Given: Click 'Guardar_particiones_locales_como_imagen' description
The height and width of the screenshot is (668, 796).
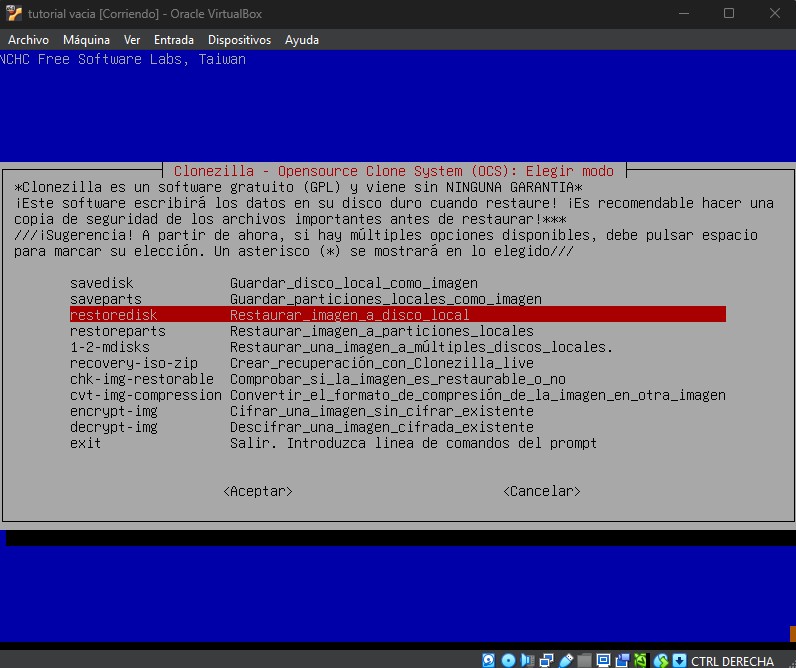Looking at the screenshot, I should click(386, 299).
